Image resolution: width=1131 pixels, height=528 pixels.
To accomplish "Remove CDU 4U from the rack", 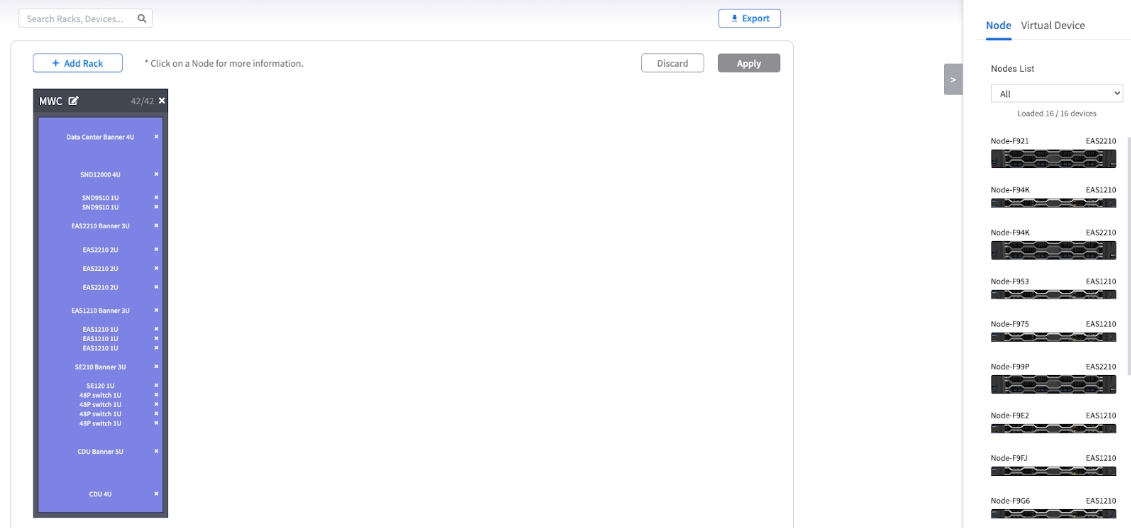I will click(156, 494).
